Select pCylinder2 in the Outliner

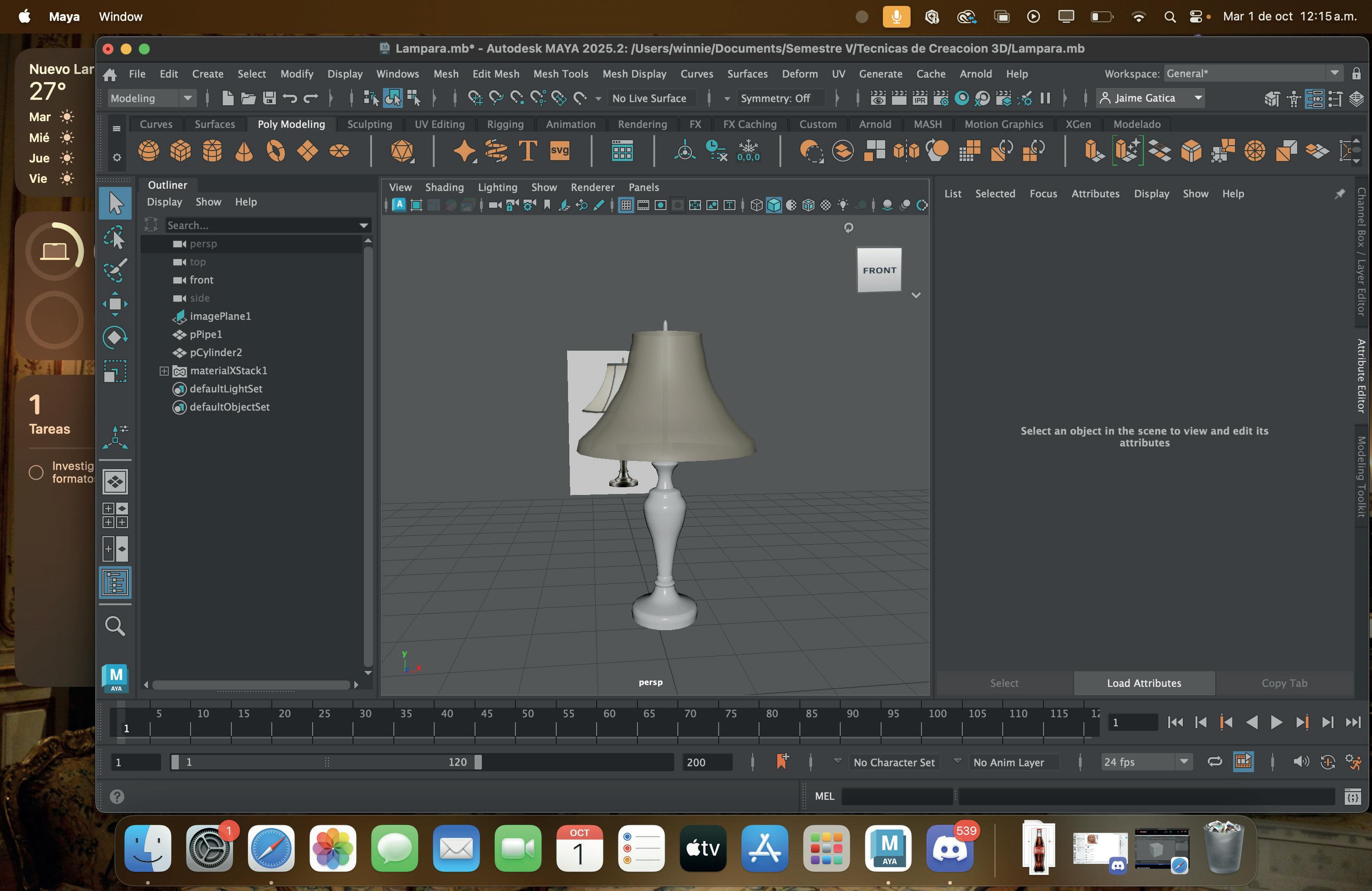click(x=216, y=352)
